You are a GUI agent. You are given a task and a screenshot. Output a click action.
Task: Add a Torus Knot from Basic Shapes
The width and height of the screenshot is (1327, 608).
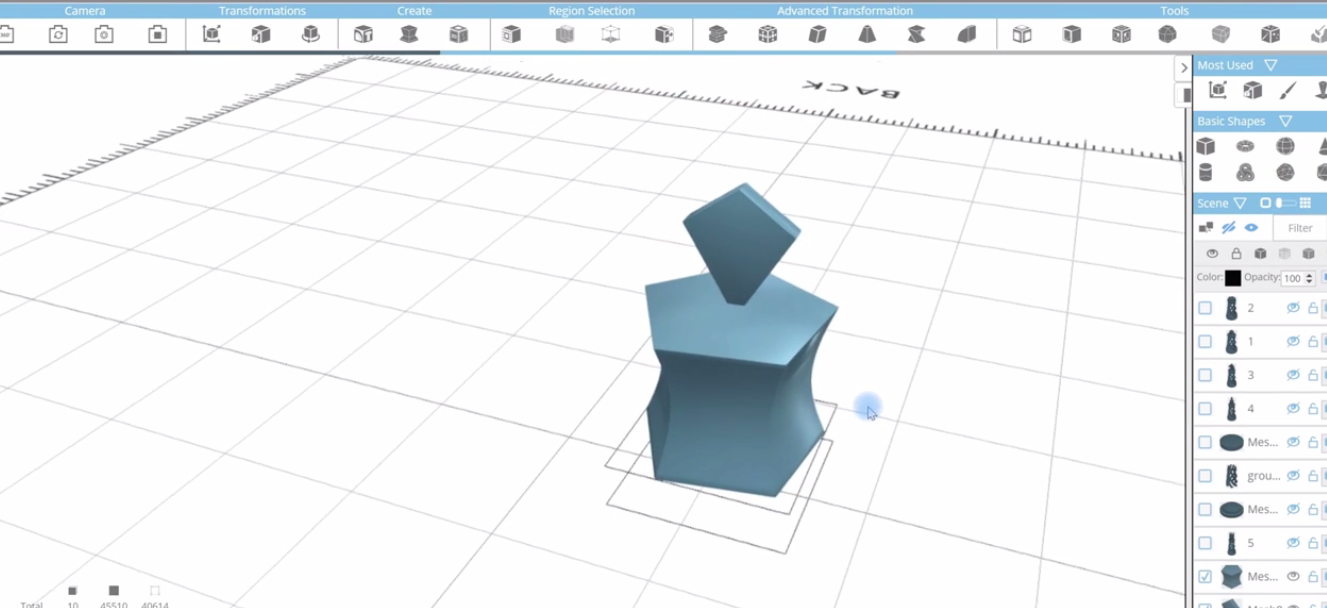[1245, 173]
